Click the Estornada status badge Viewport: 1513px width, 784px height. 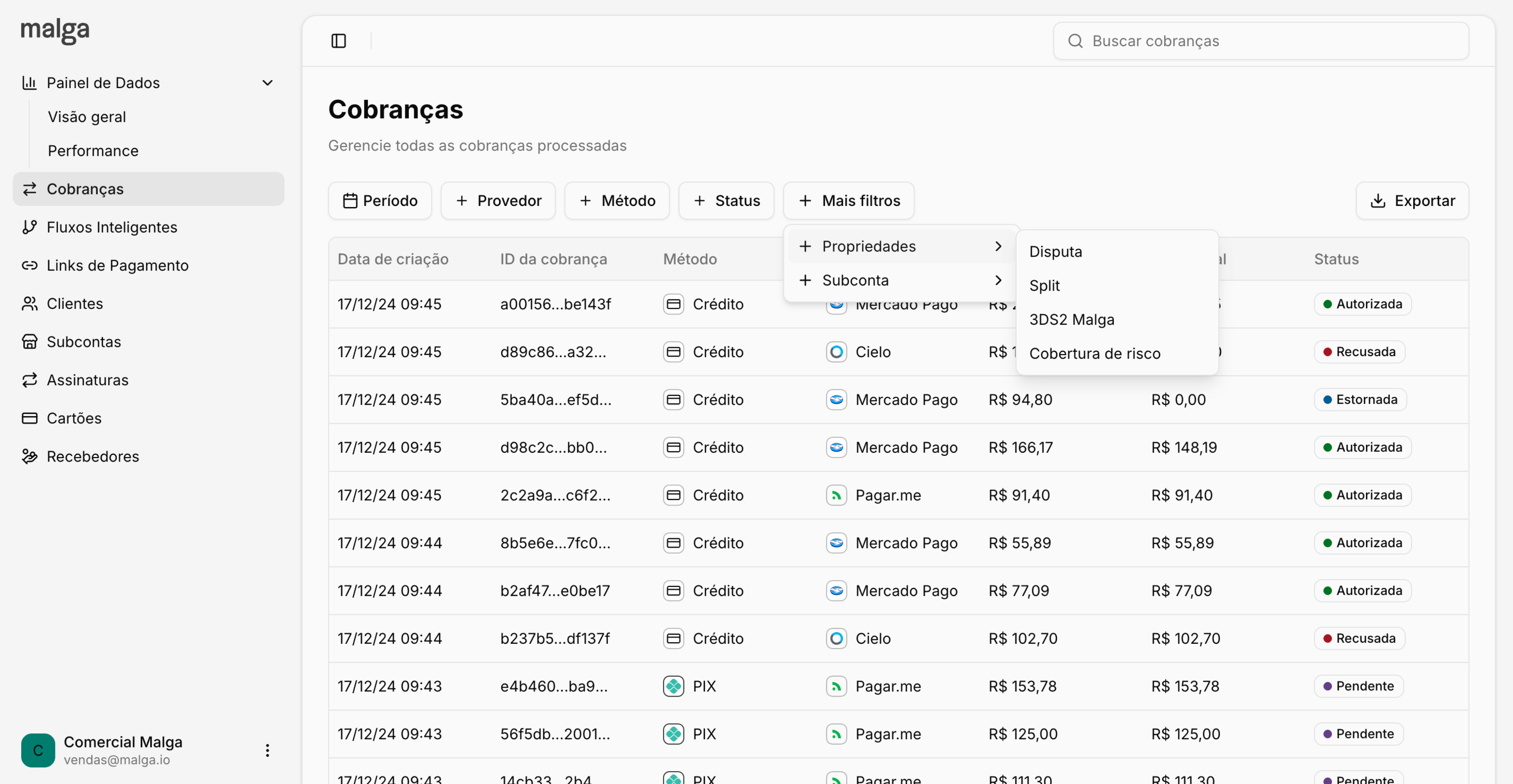pyautogui.click(x=1360, y=399)
